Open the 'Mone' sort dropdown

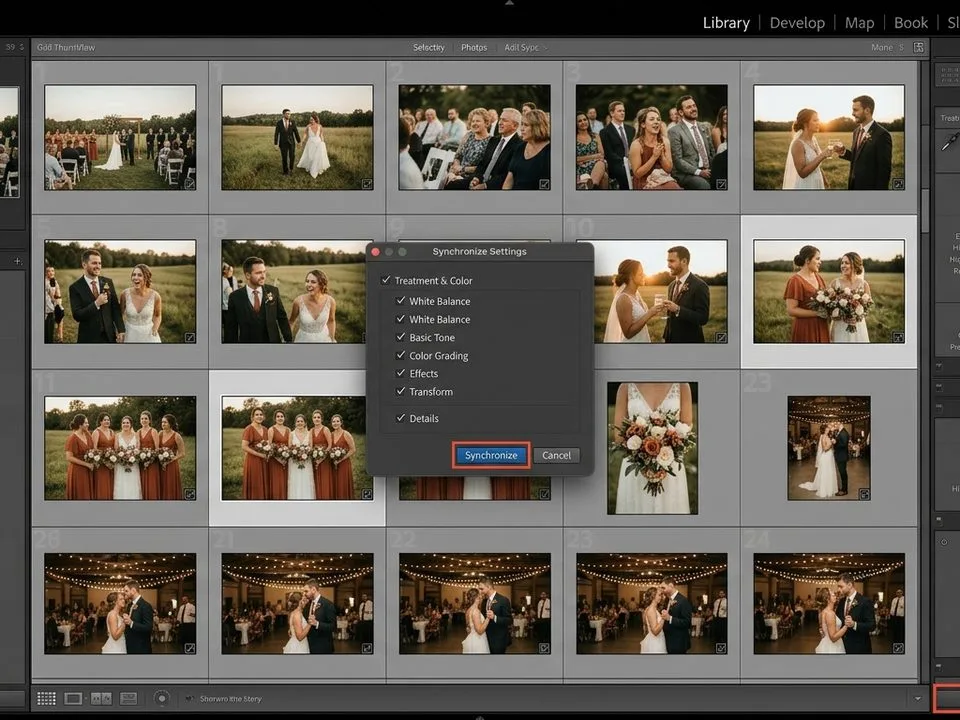coord(887,47)
